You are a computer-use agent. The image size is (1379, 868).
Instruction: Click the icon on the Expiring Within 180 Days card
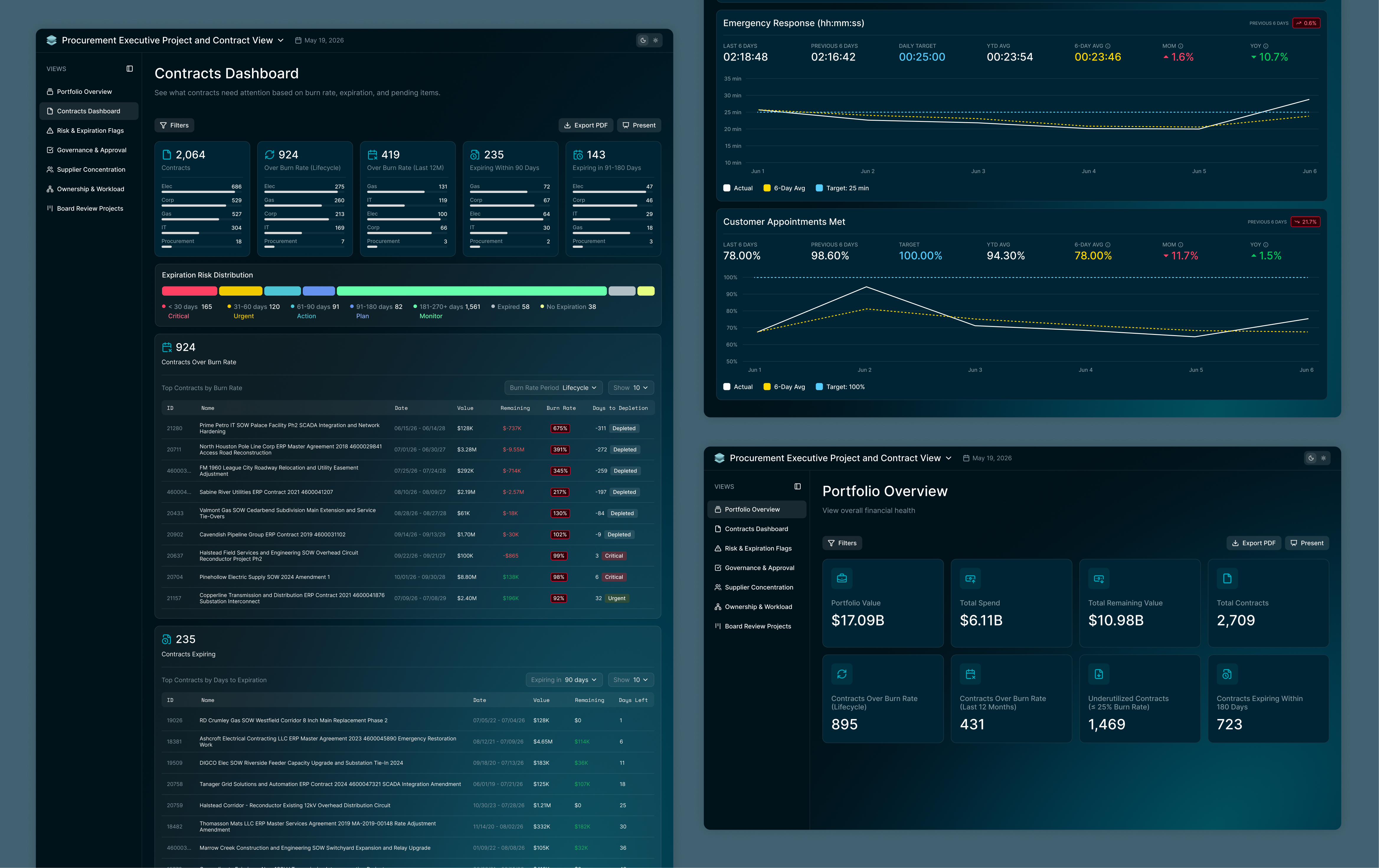click(1227, 674)
